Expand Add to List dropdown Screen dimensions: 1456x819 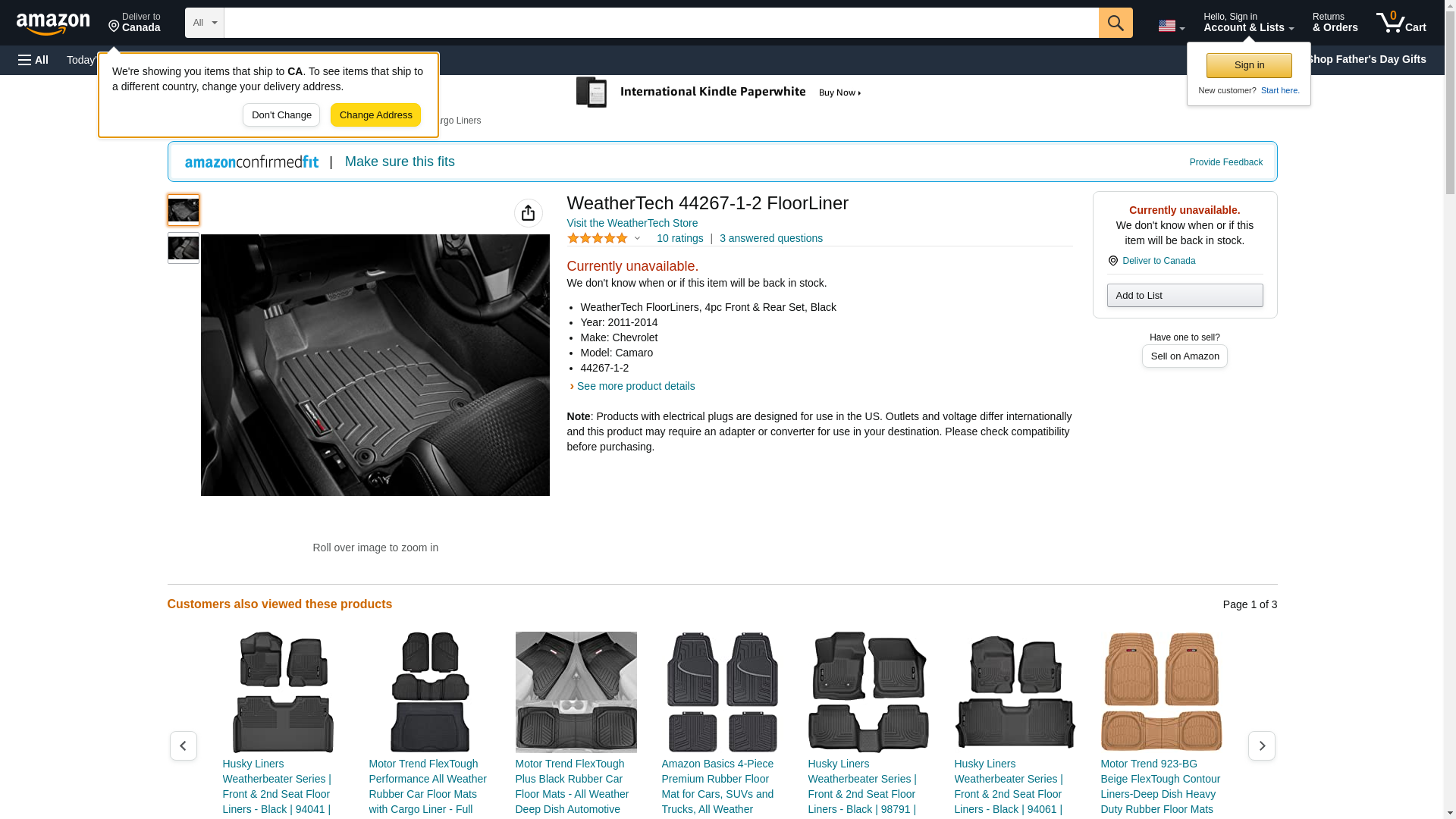[1184, 295]
